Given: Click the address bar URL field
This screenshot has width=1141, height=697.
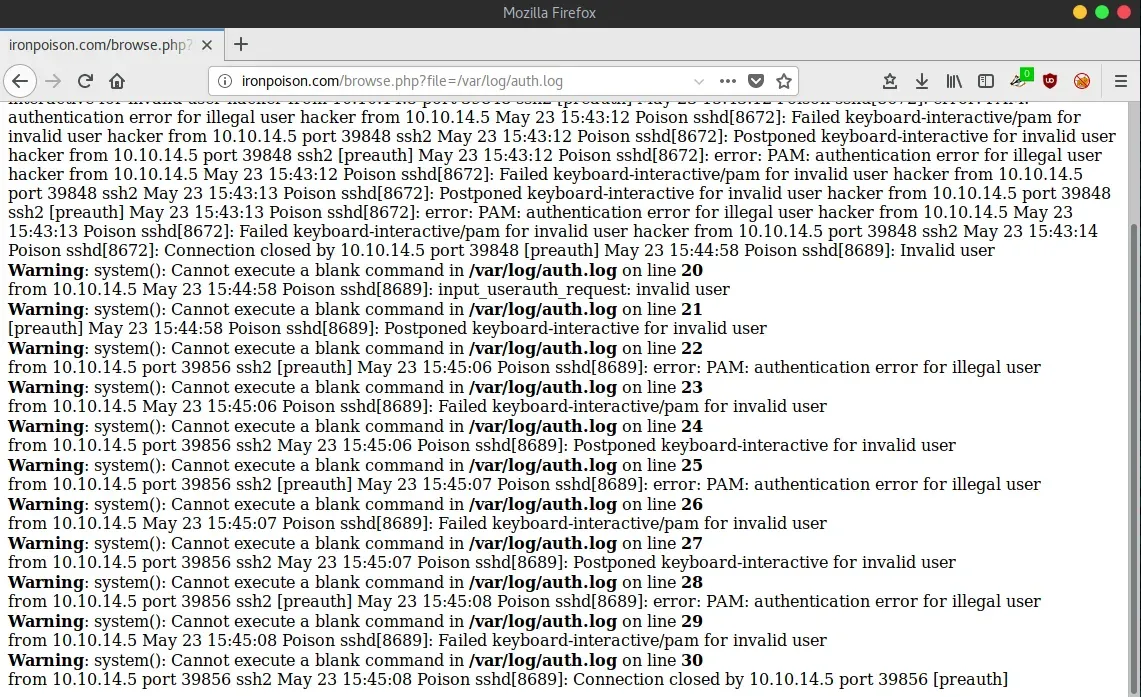Looking at the screenshot, I should (x=450, y=81).
